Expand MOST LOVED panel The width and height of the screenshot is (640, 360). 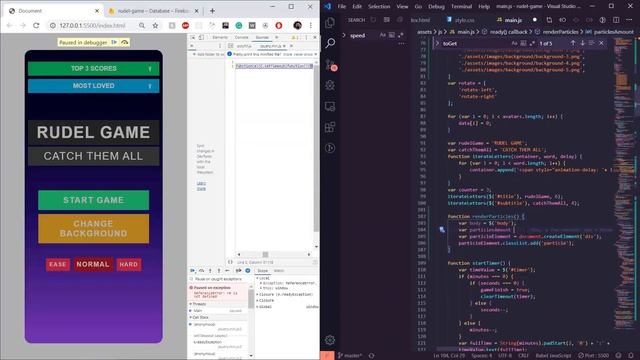(x=93, y=86)
